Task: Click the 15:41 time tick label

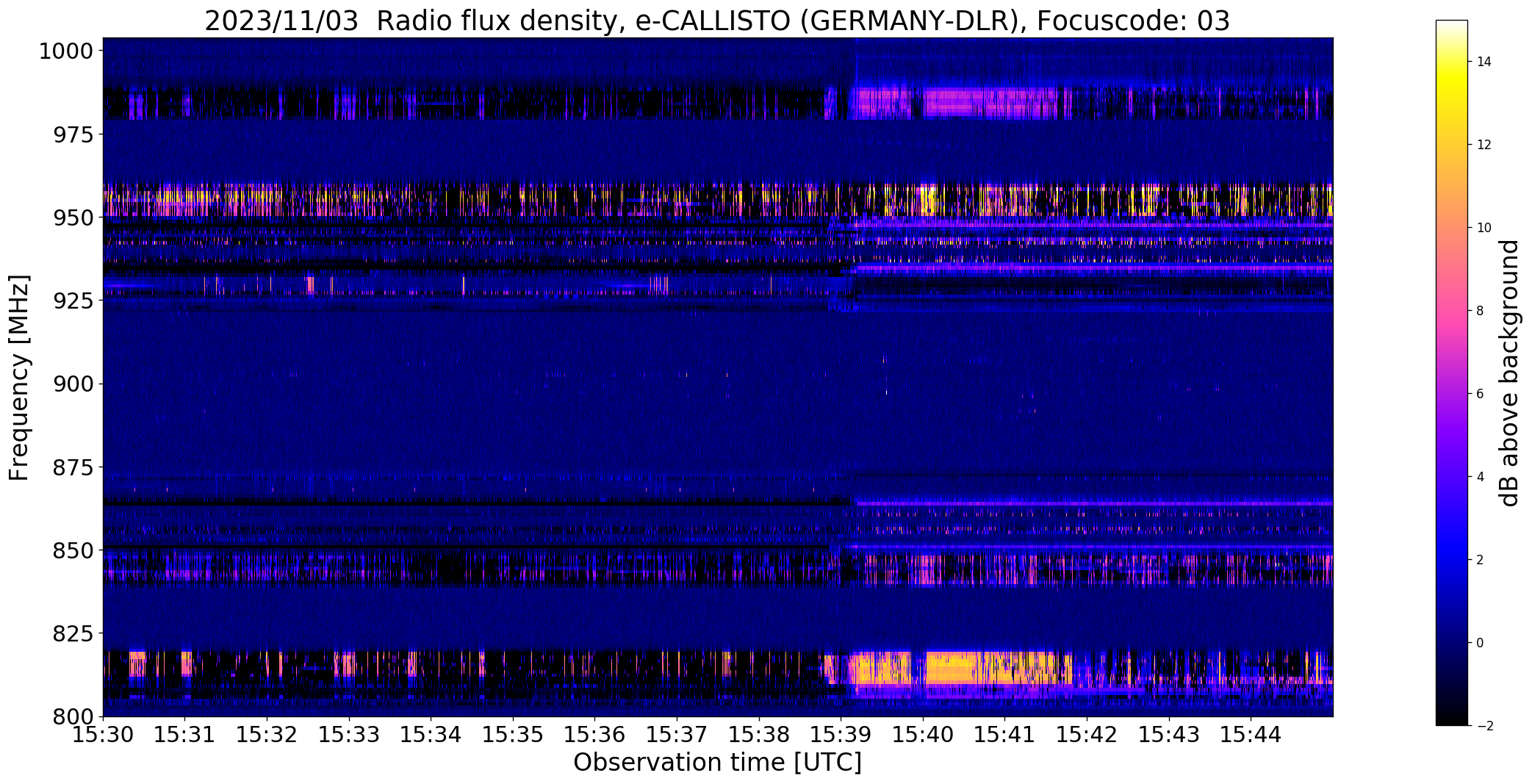Action: click(x=1005, y=735)
